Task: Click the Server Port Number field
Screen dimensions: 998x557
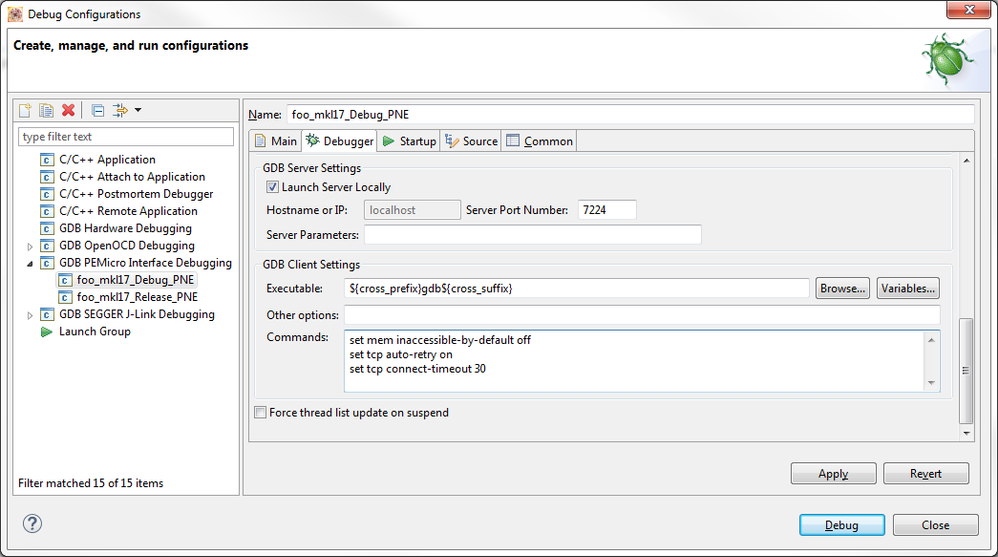Action: pyautogui.click(x=607, y=210)
